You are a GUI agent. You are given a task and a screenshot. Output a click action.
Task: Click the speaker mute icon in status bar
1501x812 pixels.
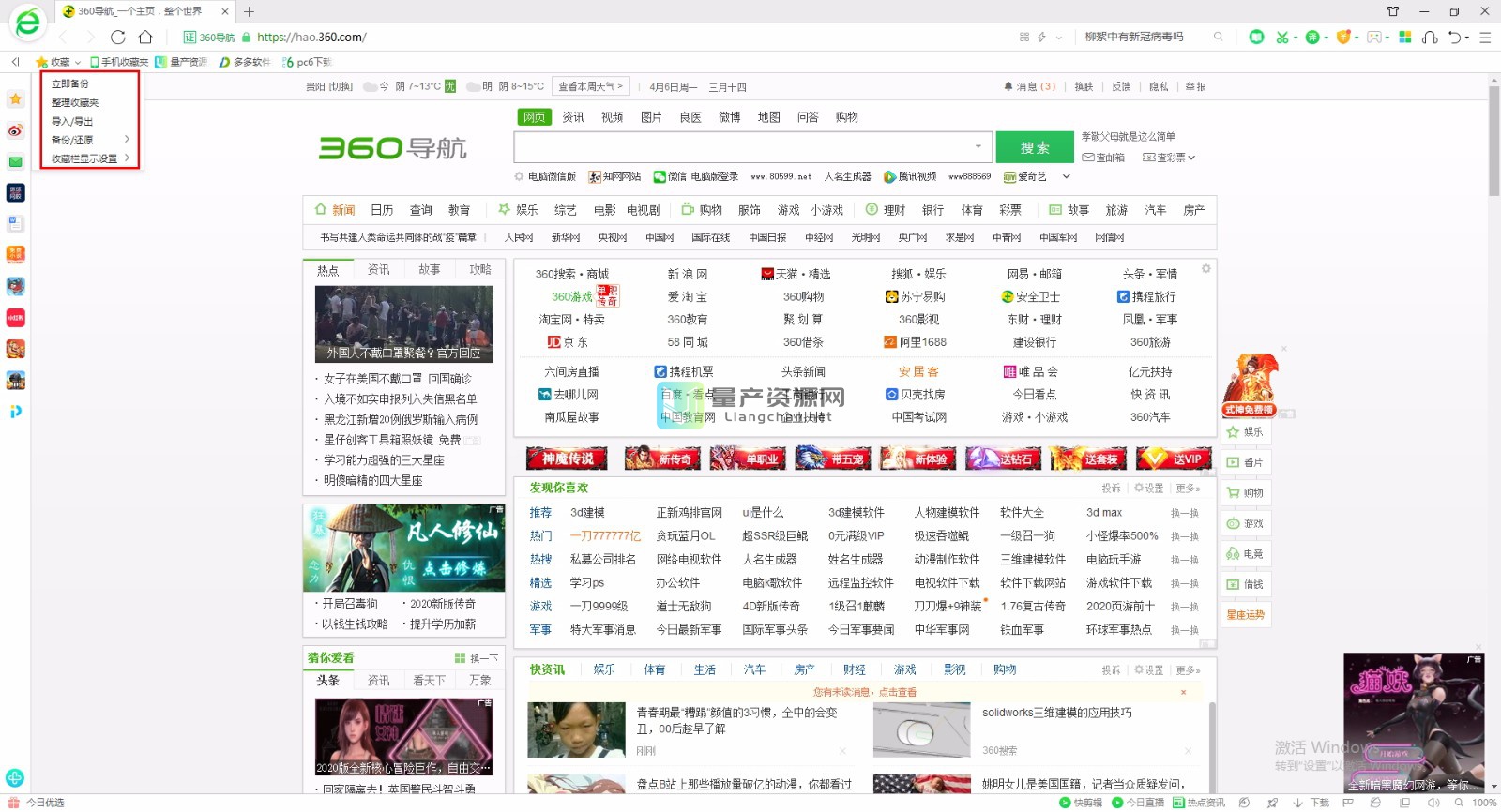(1433, 803)
